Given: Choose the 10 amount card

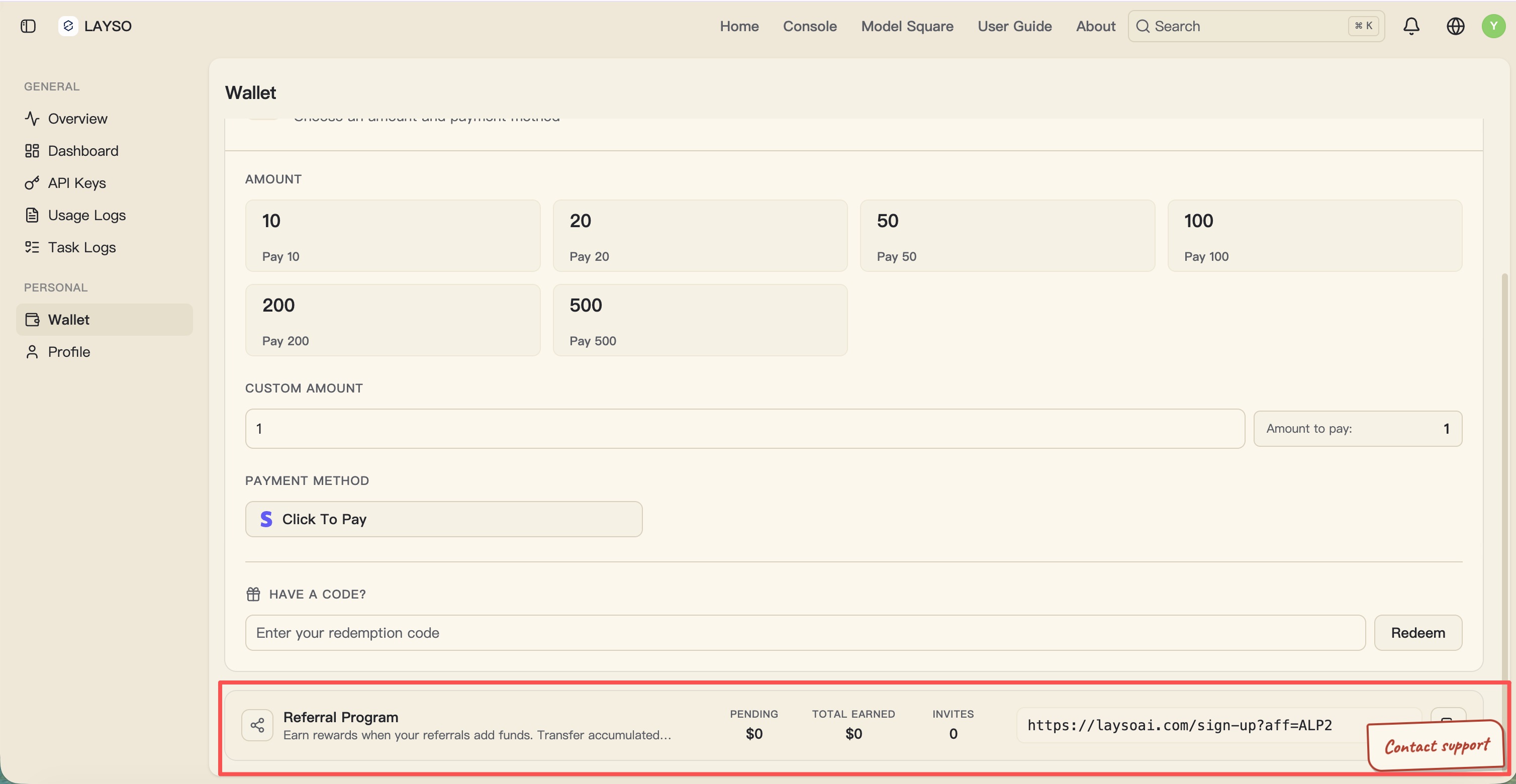Looking at the screenshot, I should coord(393,235).
